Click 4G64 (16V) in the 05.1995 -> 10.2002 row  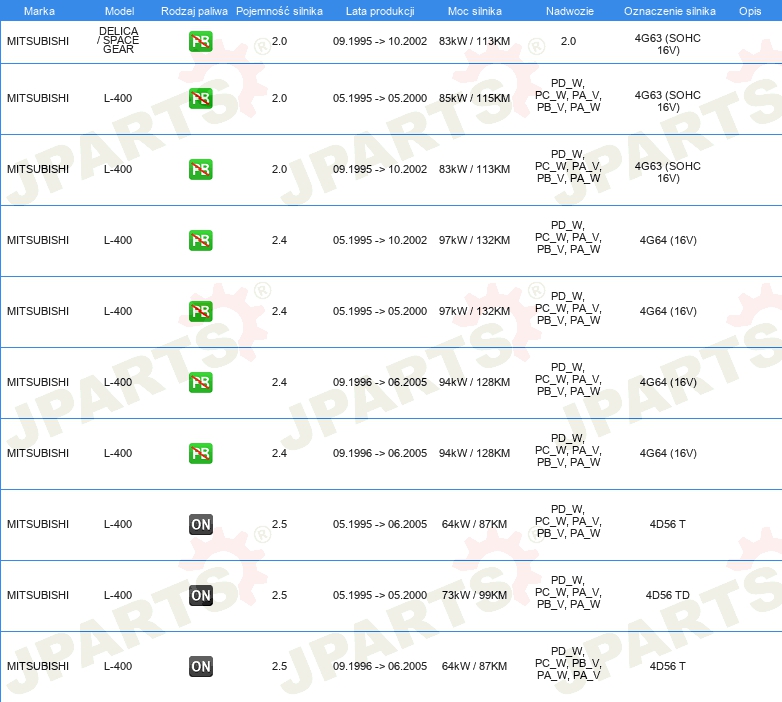pos(668,240)
